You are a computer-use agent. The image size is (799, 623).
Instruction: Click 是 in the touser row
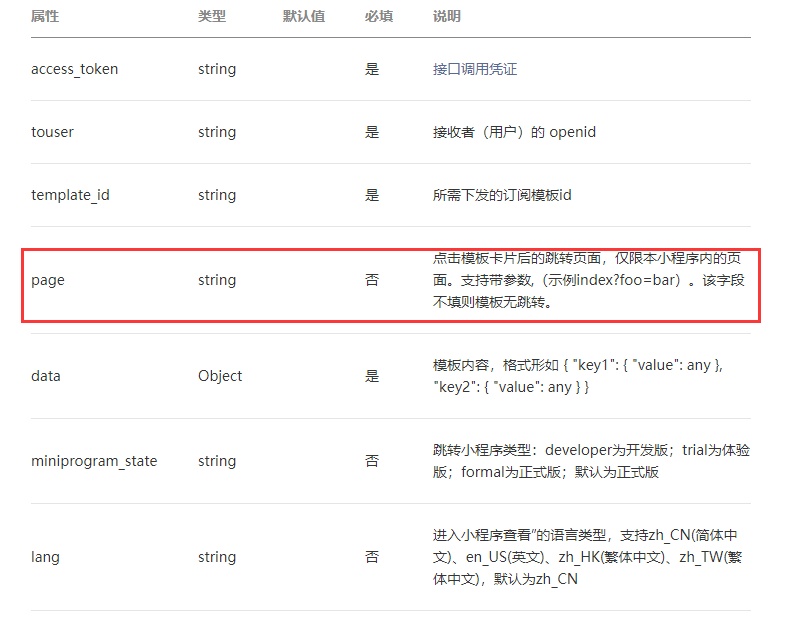click(372, 132)
